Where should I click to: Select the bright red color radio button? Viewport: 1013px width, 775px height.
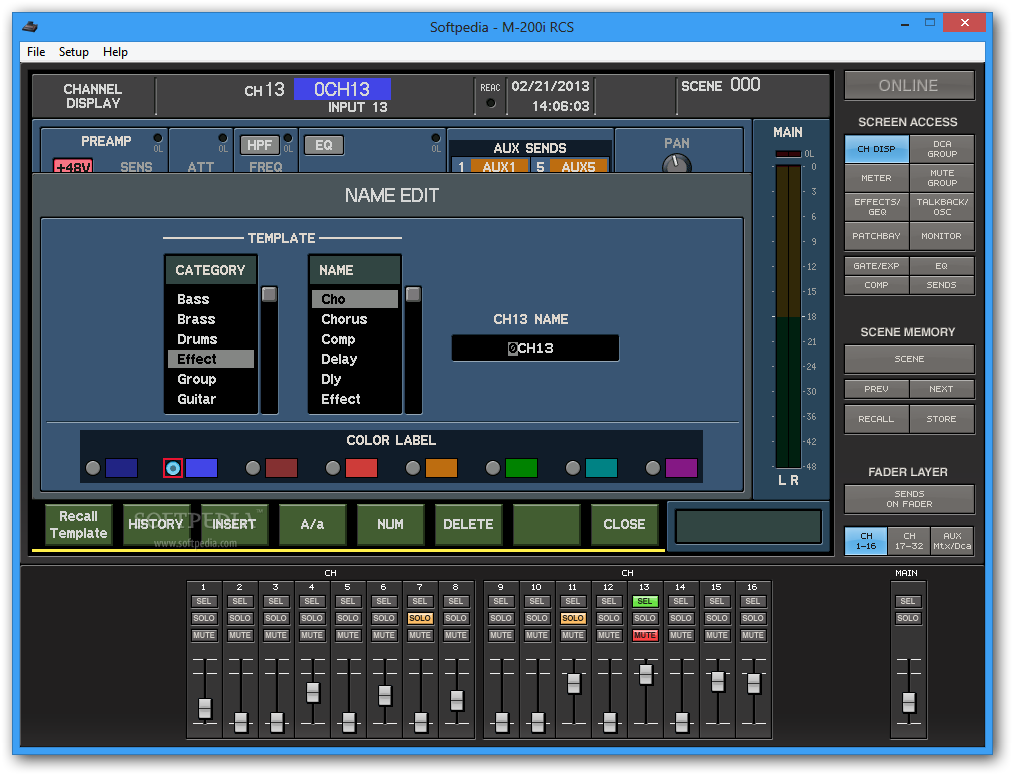(x=333, y=468)
